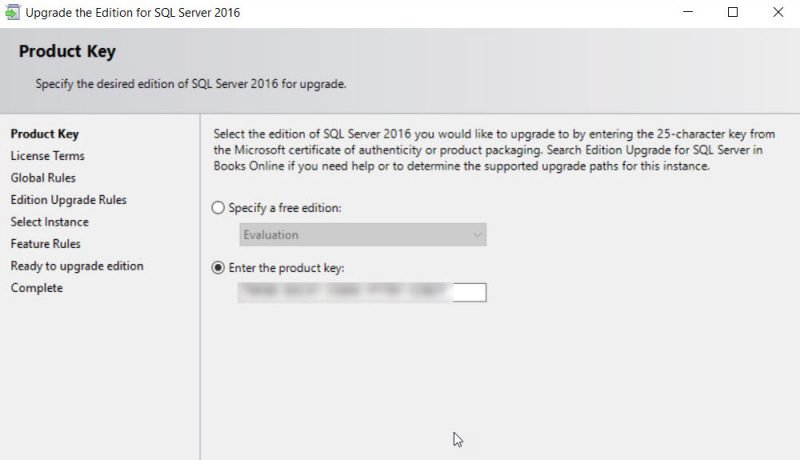Select the Edition Upgrade Rules step
The height and width of the screenshot is (460, 800).
point(68,200)
